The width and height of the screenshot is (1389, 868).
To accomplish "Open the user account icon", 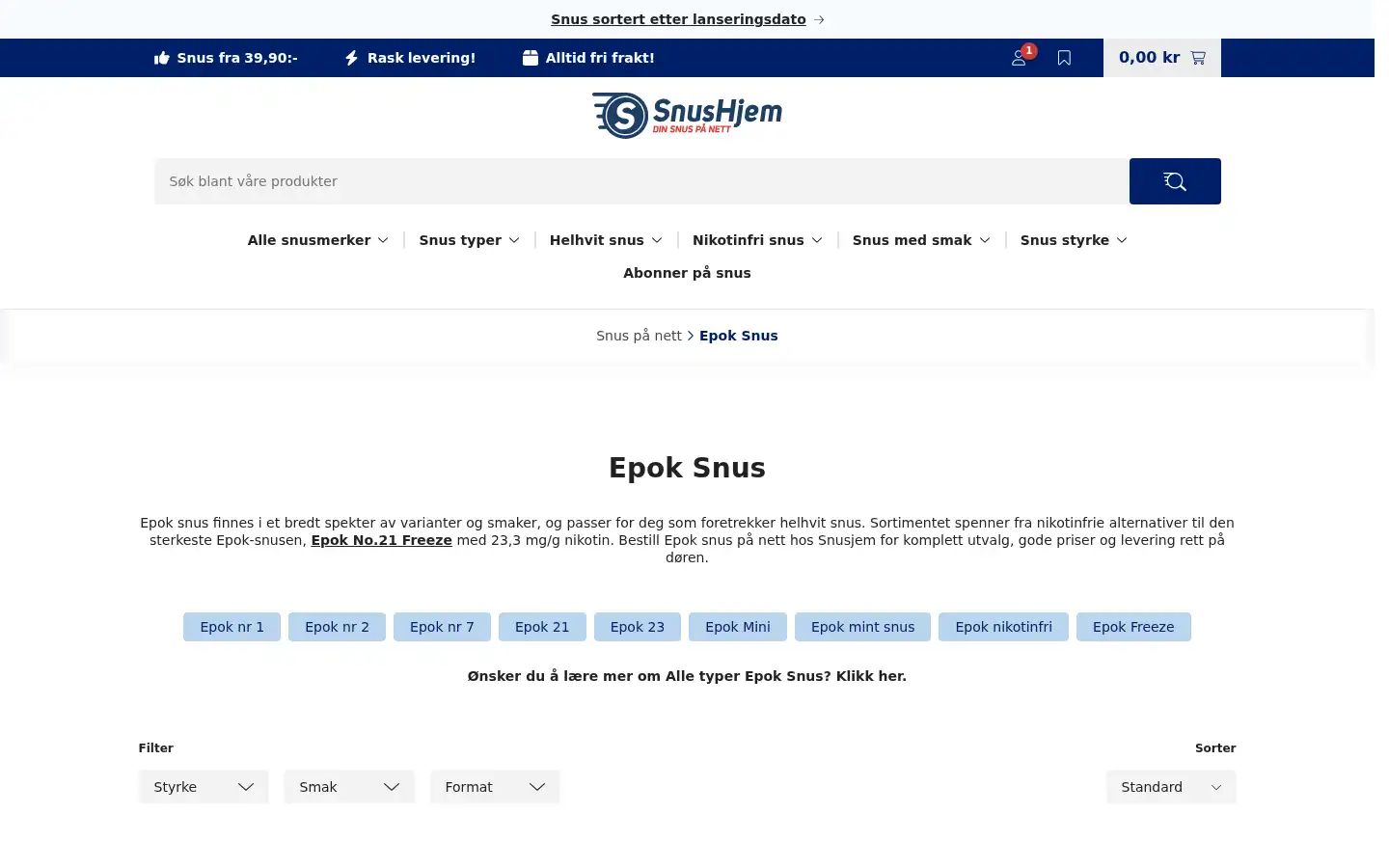I will point(1019,58).
